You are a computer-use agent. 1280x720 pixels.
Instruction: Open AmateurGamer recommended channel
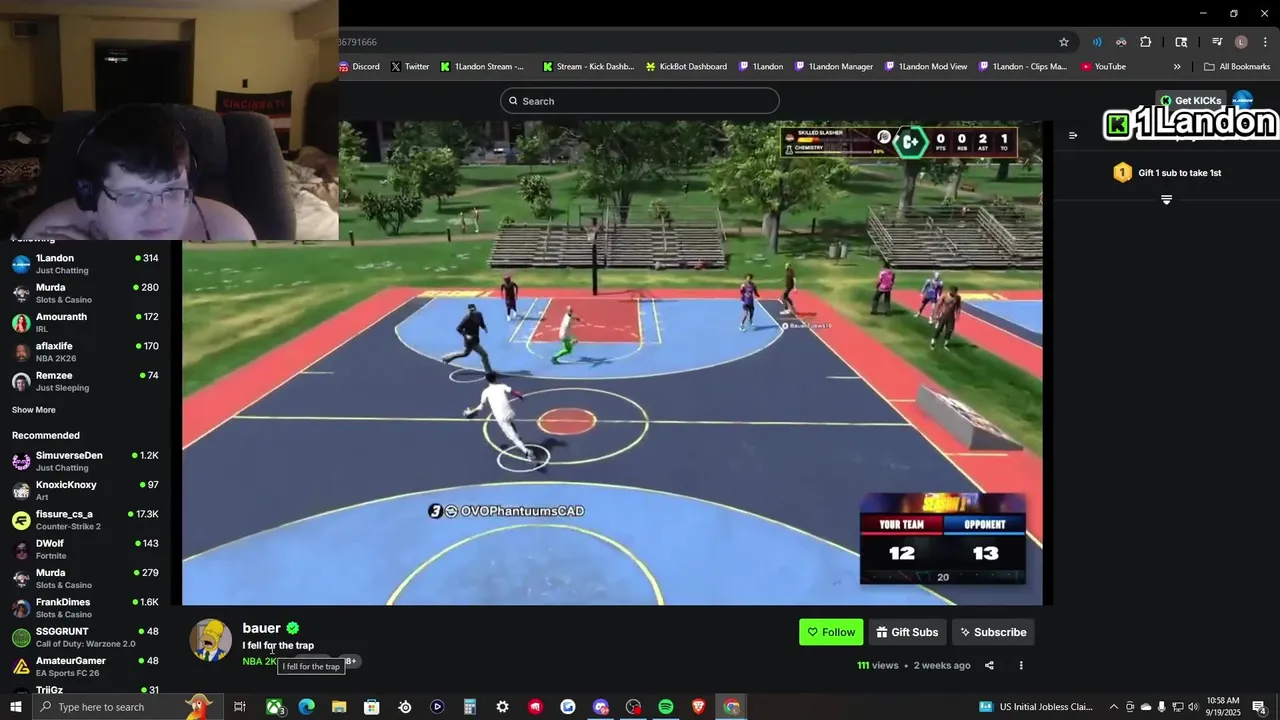click(85, 666)
